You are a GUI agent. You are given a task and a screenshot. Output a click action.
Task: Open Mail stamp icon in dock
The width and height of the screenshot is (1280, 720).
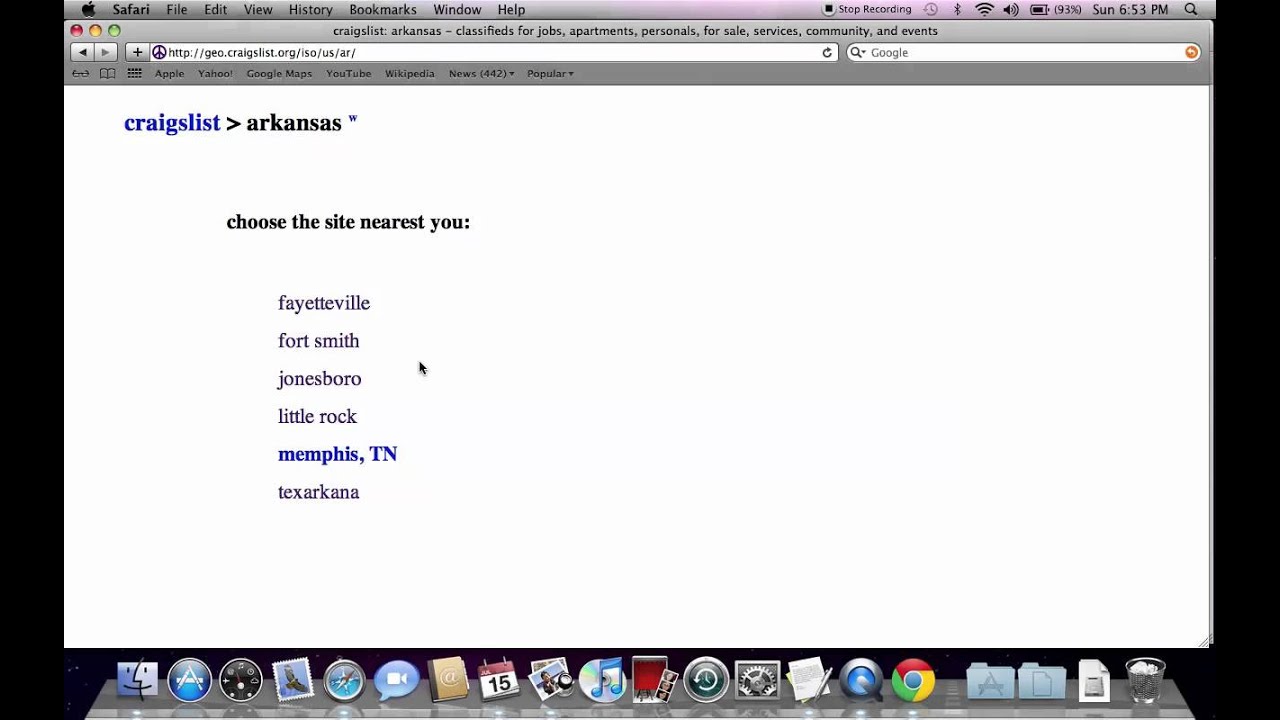coord(293,680)
